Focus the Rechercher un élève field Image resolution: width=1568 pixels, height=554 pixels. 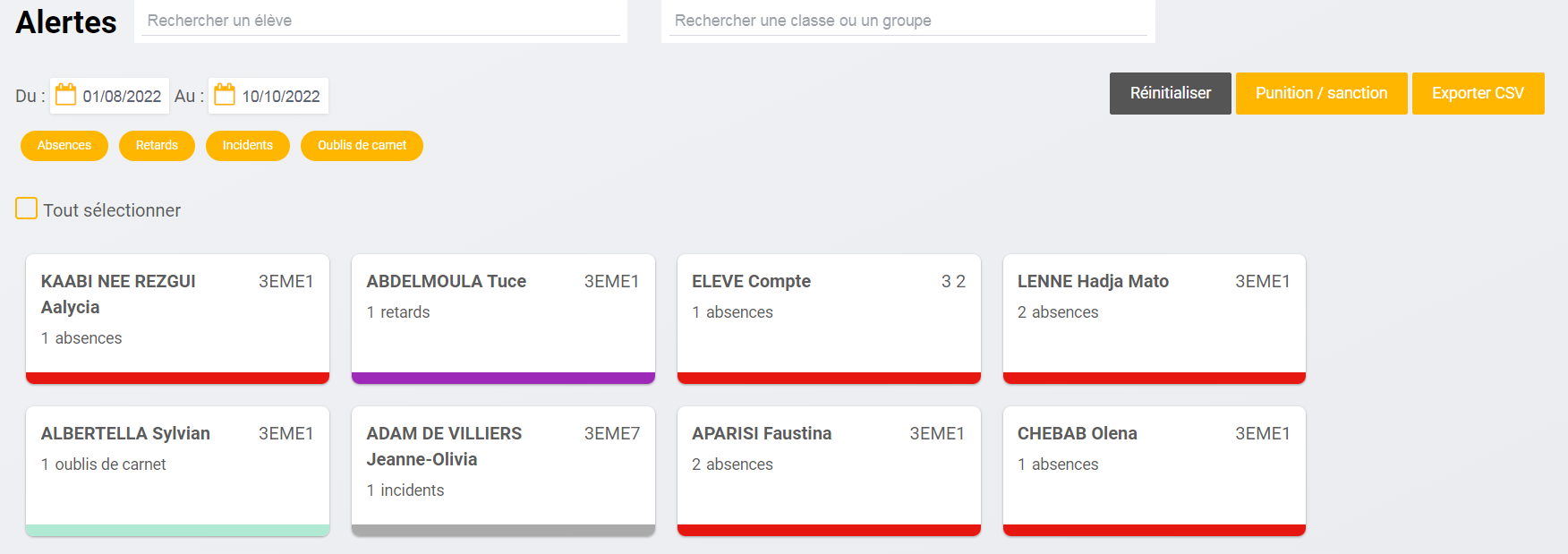[x=380, y=21]
